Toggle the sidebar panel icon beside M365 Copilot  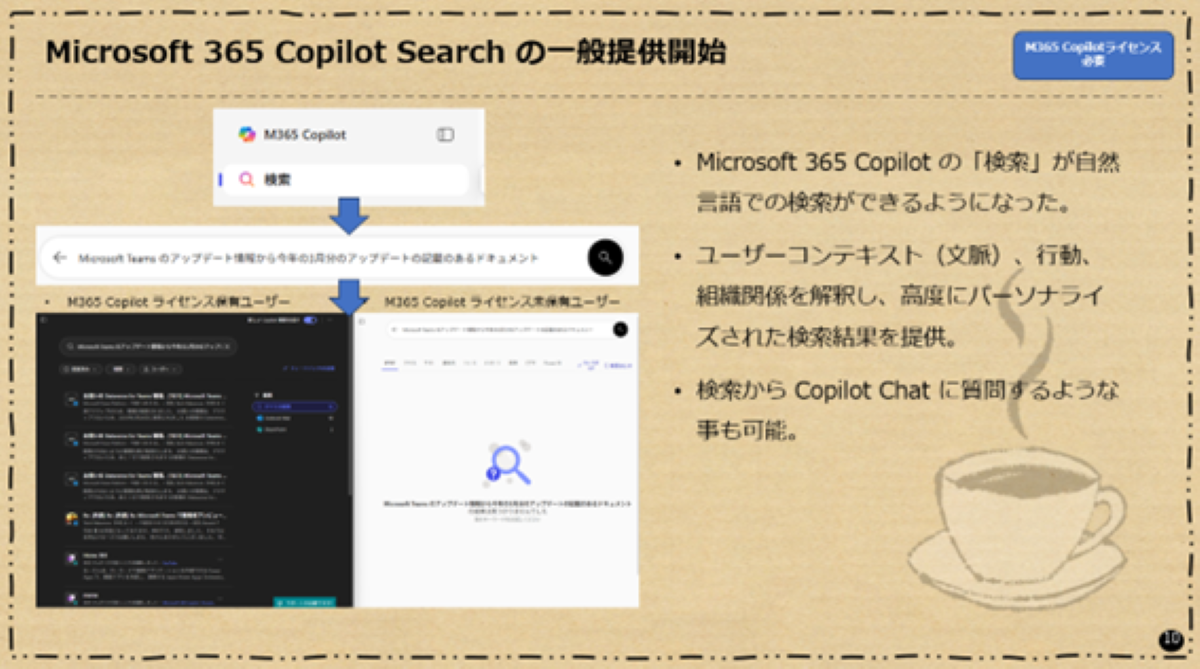445,134
